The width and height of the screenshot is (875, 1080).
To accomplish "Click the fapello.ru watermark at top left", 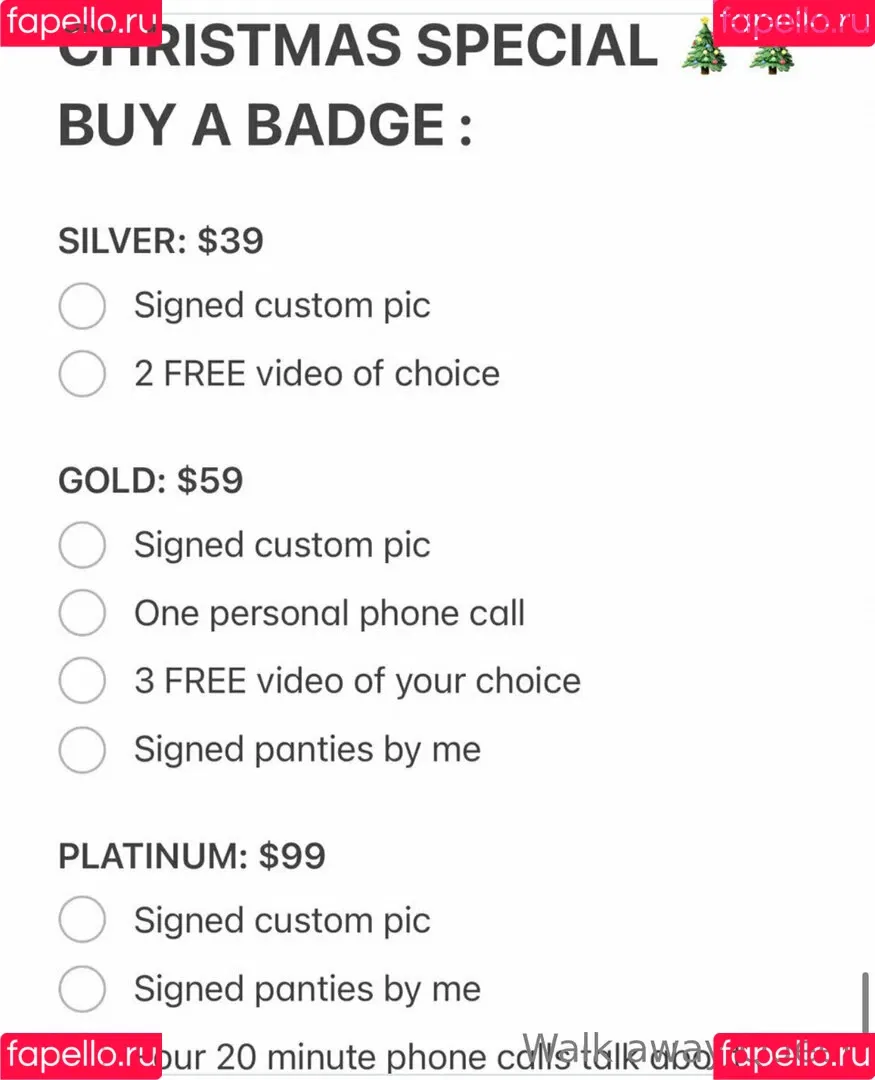I will (x=81, y=23).
